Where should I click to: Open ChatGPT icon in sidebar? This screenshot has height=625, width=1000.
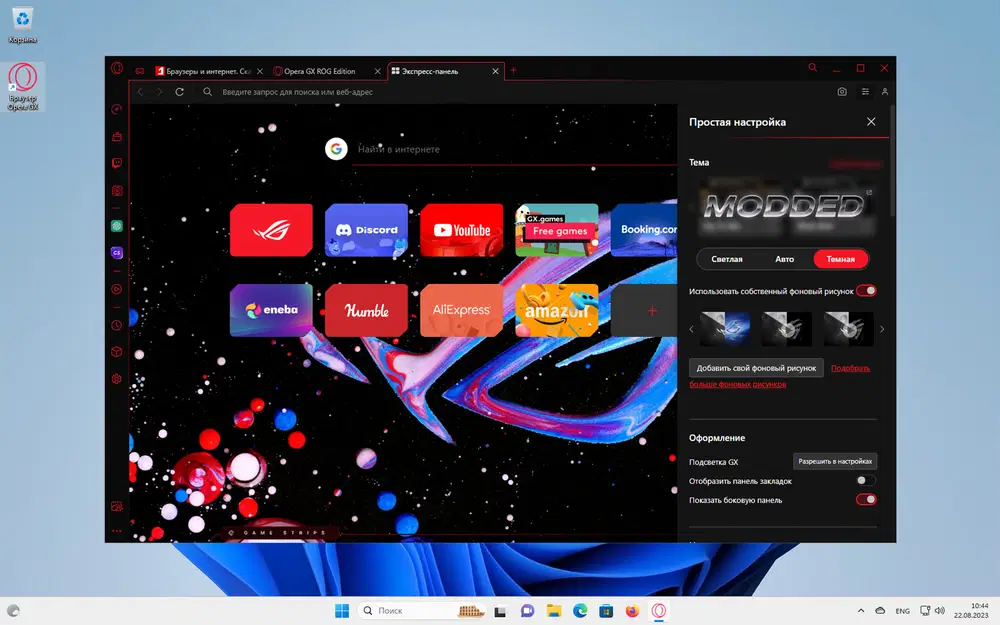click(x=117, y=226)
